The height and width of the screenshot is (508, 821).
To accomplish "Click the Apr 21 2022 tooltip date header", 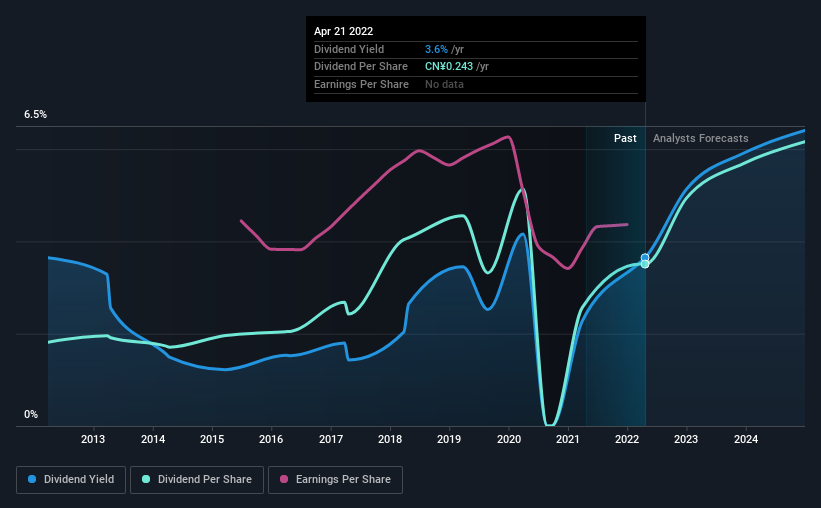I will (343, 31).
